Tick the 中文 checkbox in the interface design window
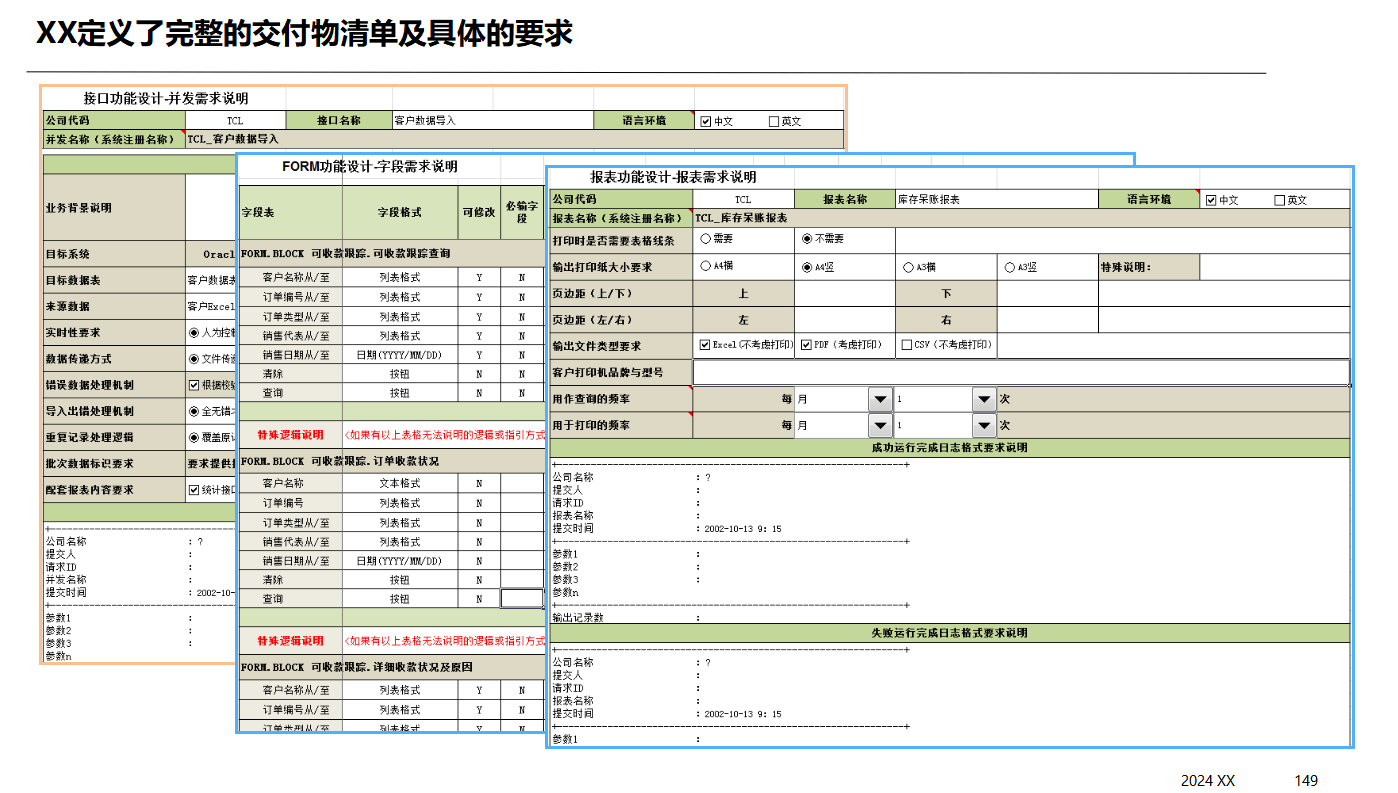This screenshot has width=1398, height=793. [706, 121]
